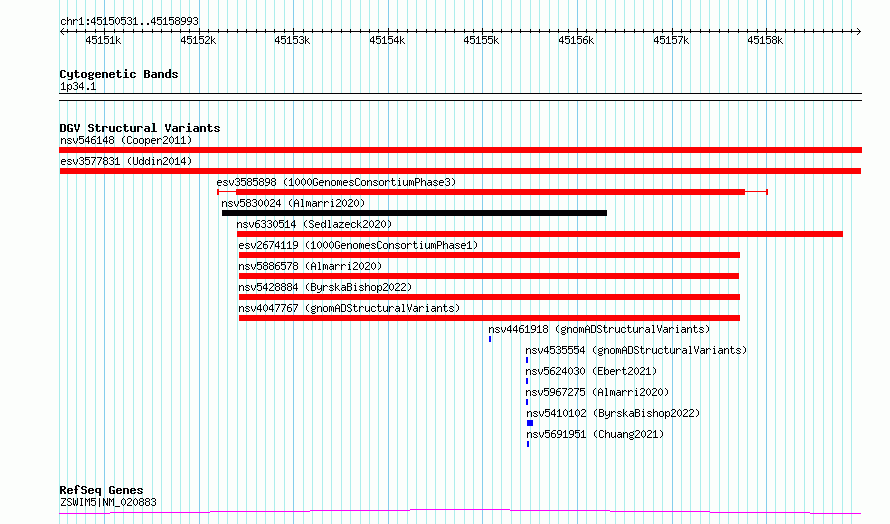Open nsv5410102 (ByrskaBishop2022) variant label
890x524 pixels.
(613, 413)
